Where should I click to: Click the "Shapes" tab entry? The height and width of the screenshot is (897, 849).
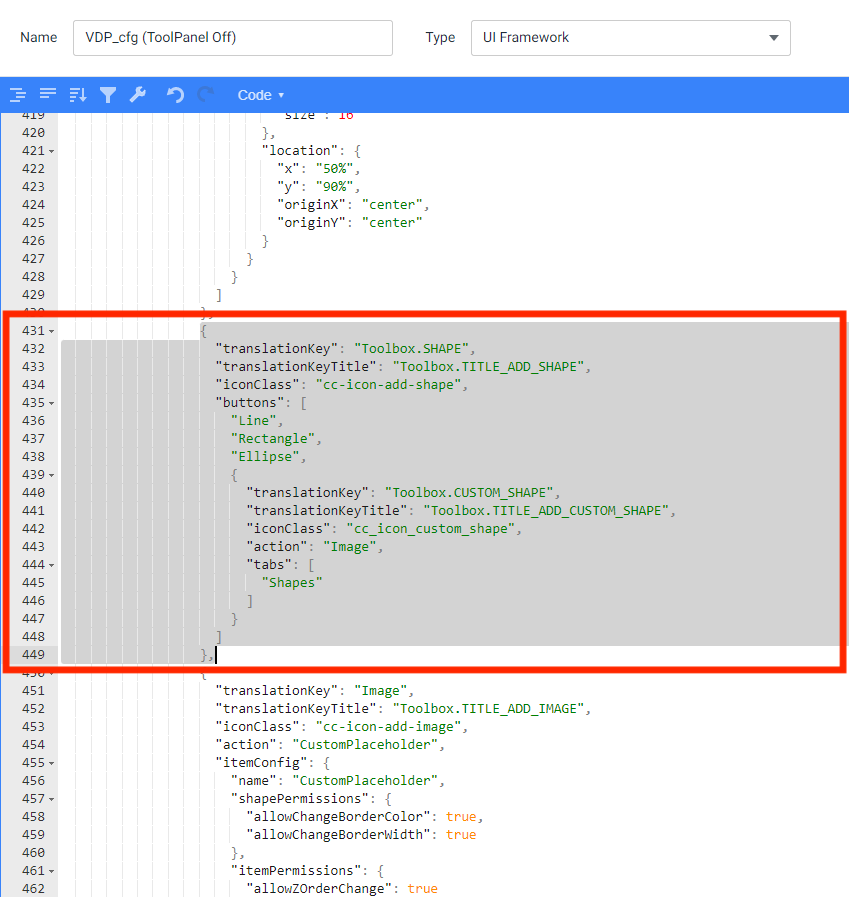point(292,583)
